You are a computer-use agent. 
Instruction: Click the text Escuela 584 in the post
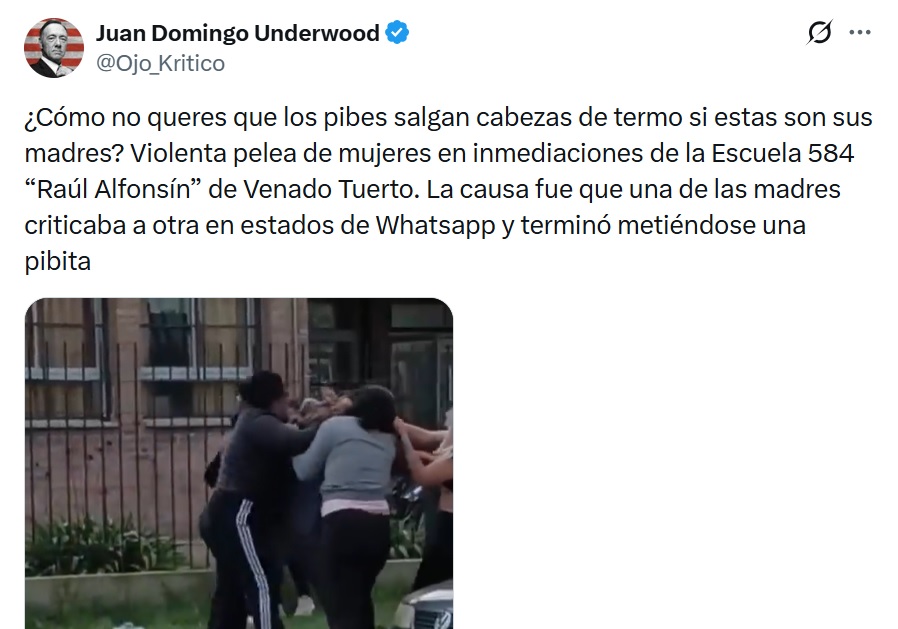783,153
